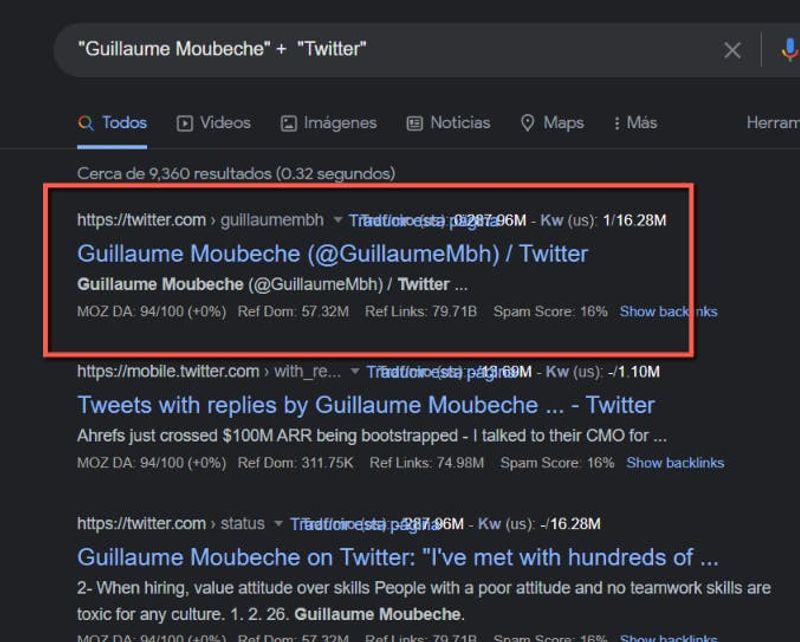Viewport: 800px width, 642px height.
Task: Open the Más menu
Action: (x=635, y=123)
